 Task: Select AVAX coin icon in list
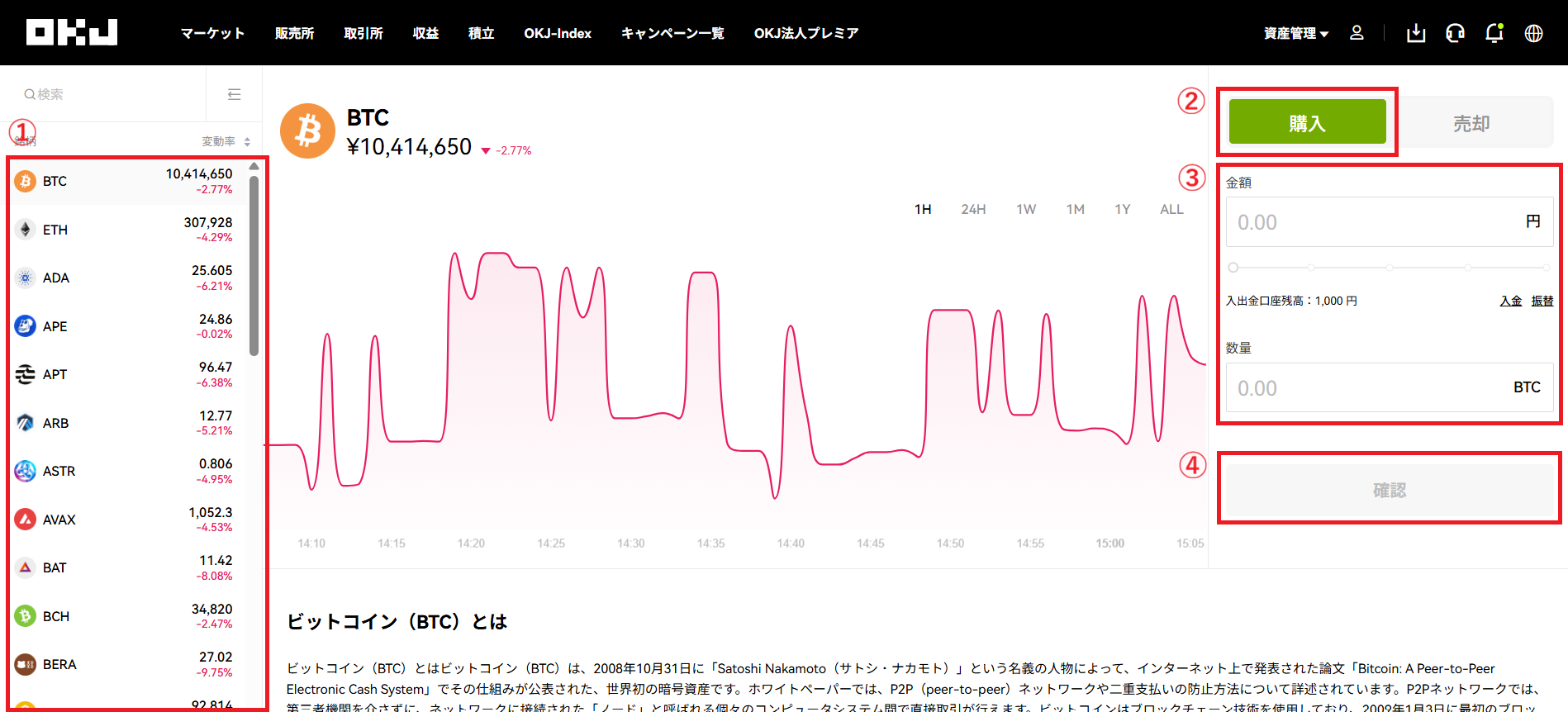click(x=25, y=520)
